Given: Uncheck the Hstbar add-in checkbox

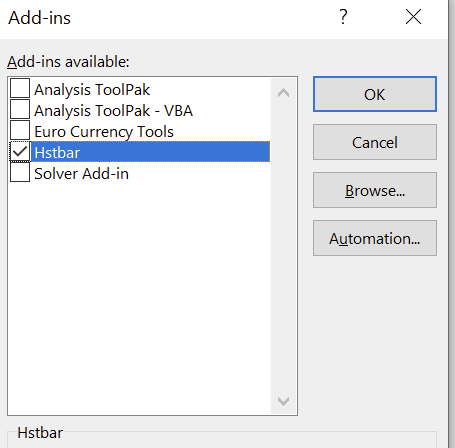Looking at the screenshot, I should 20,152.
